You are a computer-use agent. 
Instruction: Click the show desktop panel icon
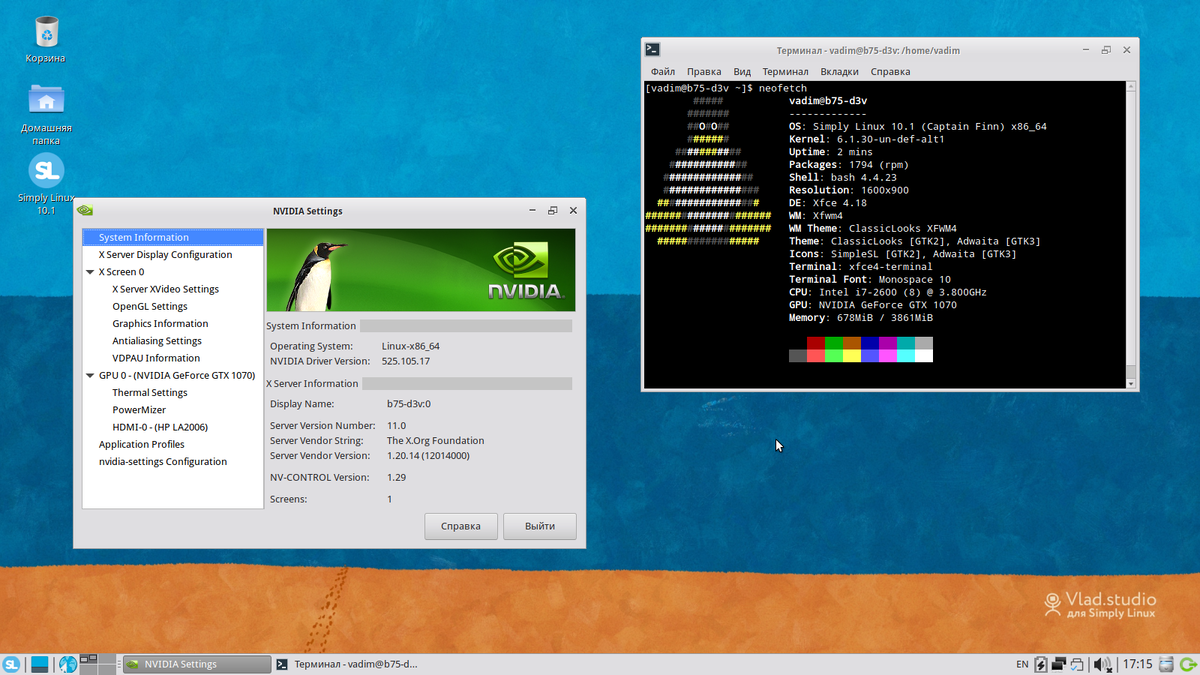point(40,664)
